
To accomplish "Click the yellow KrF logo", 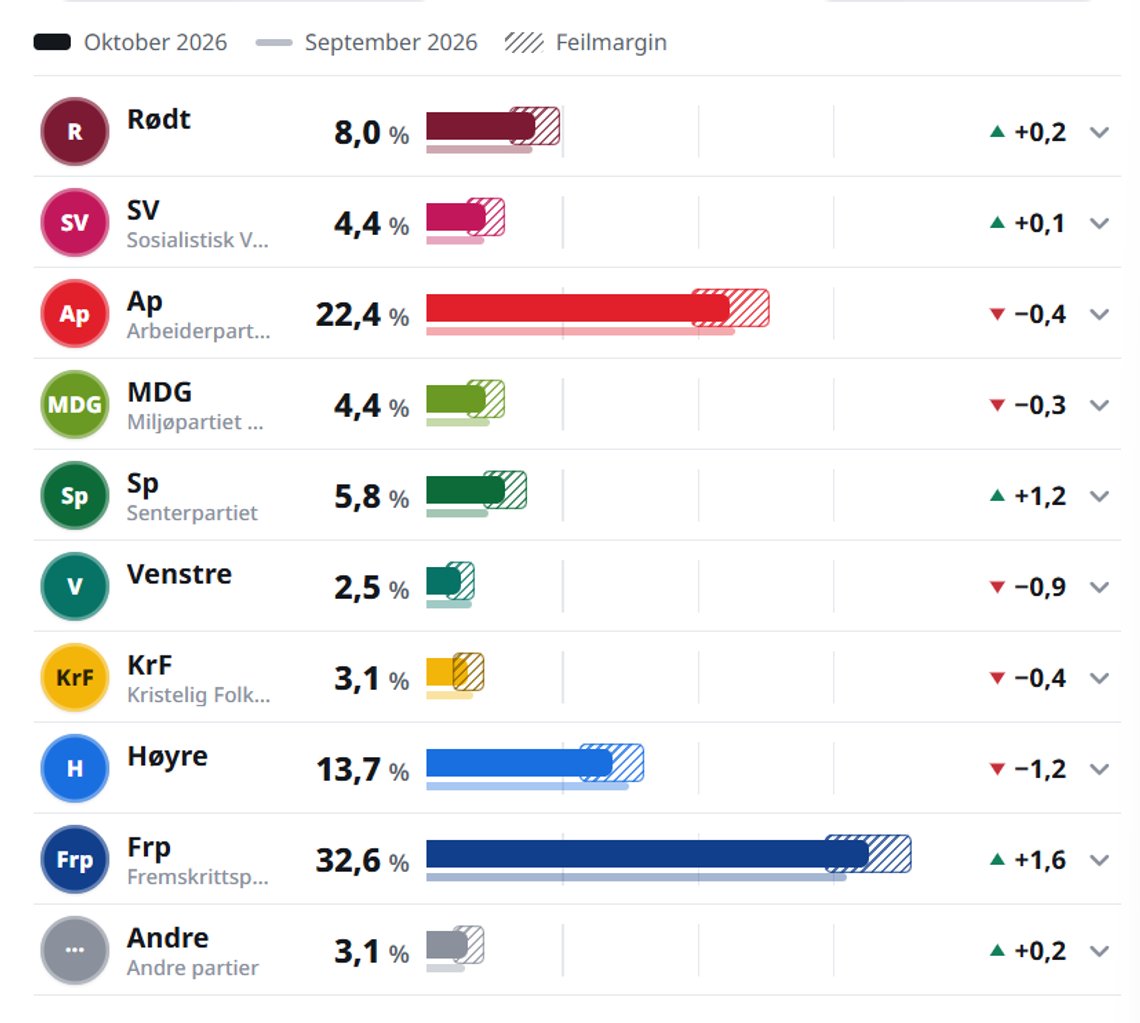I will tap(75, 677).
